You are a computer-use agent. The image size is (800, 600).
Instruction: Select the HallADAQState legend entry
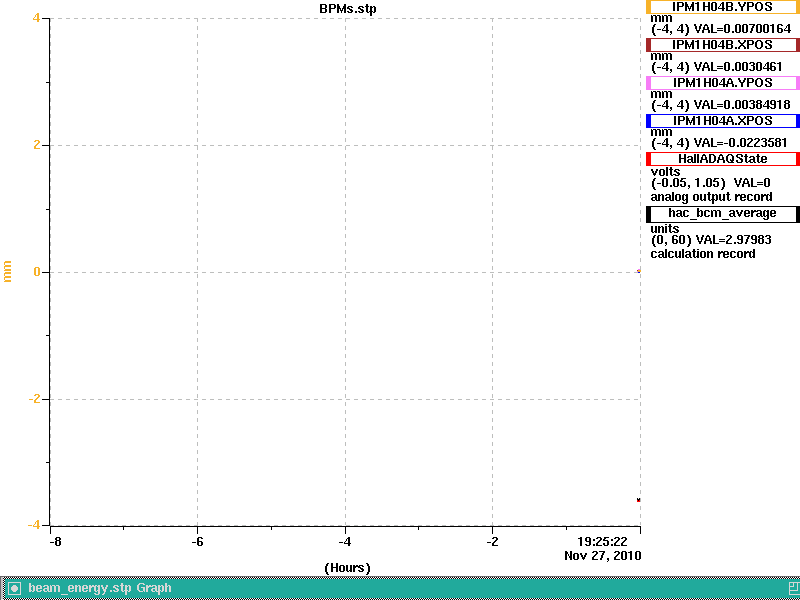[x=722, y=159]
